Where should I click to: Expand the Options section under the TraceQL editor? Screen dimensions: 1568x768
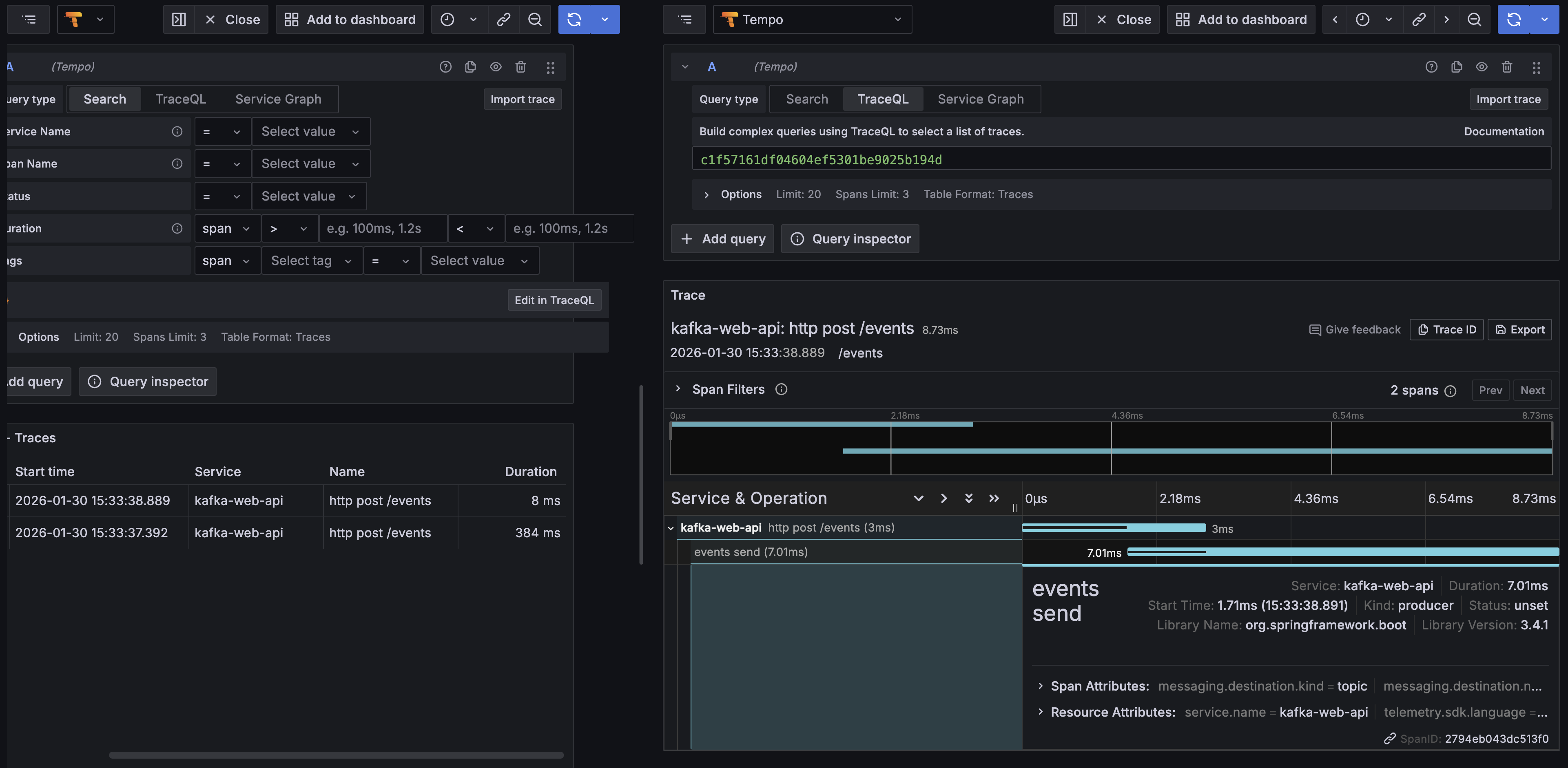[741, 194]
